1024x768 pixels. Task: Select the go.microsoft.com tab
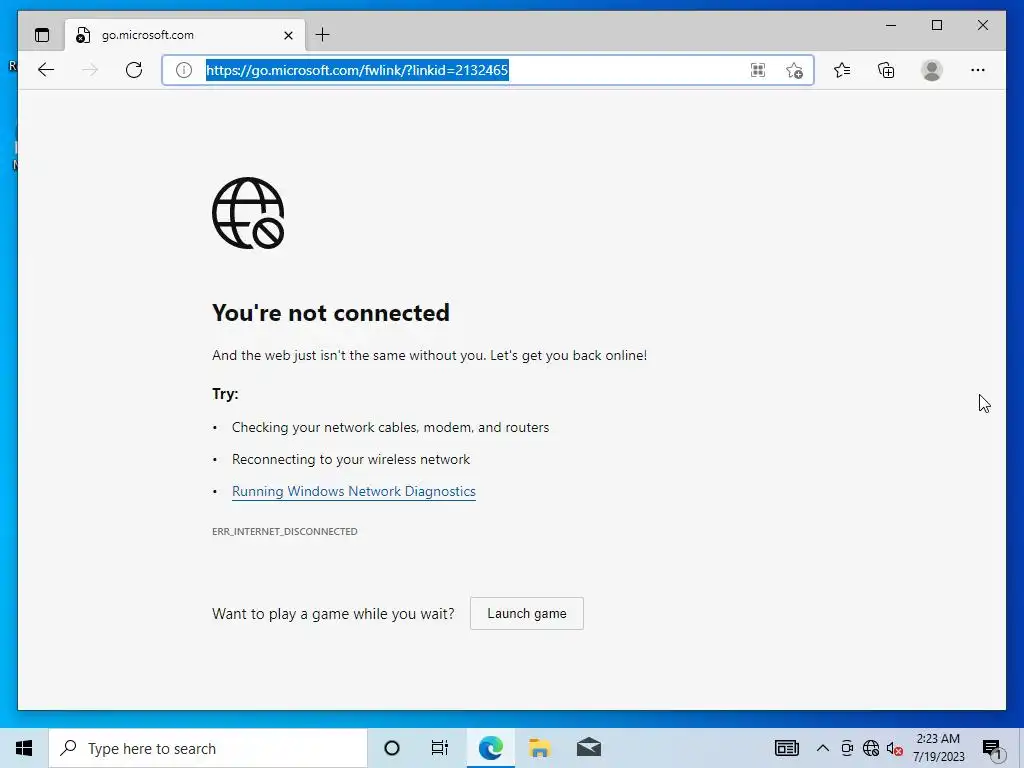click(185, 35)
